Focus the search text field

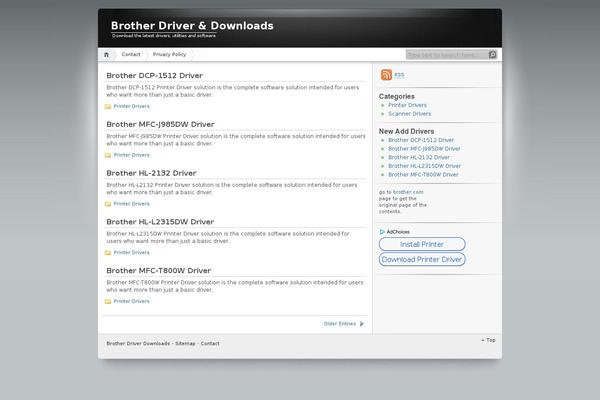(x=447, y=55)
